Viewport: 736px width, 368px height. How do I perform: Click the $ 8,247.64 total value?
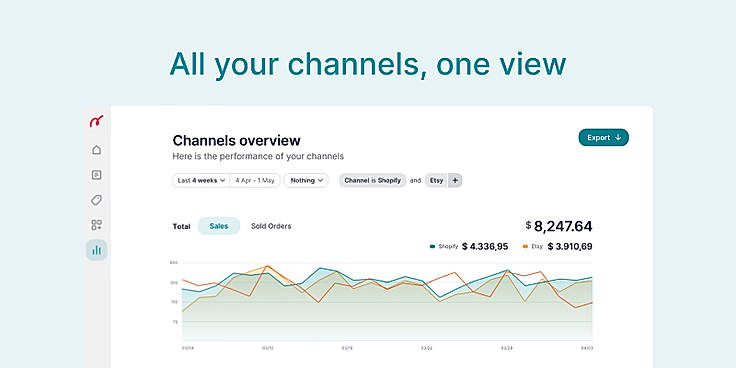[x=559, y=226]
